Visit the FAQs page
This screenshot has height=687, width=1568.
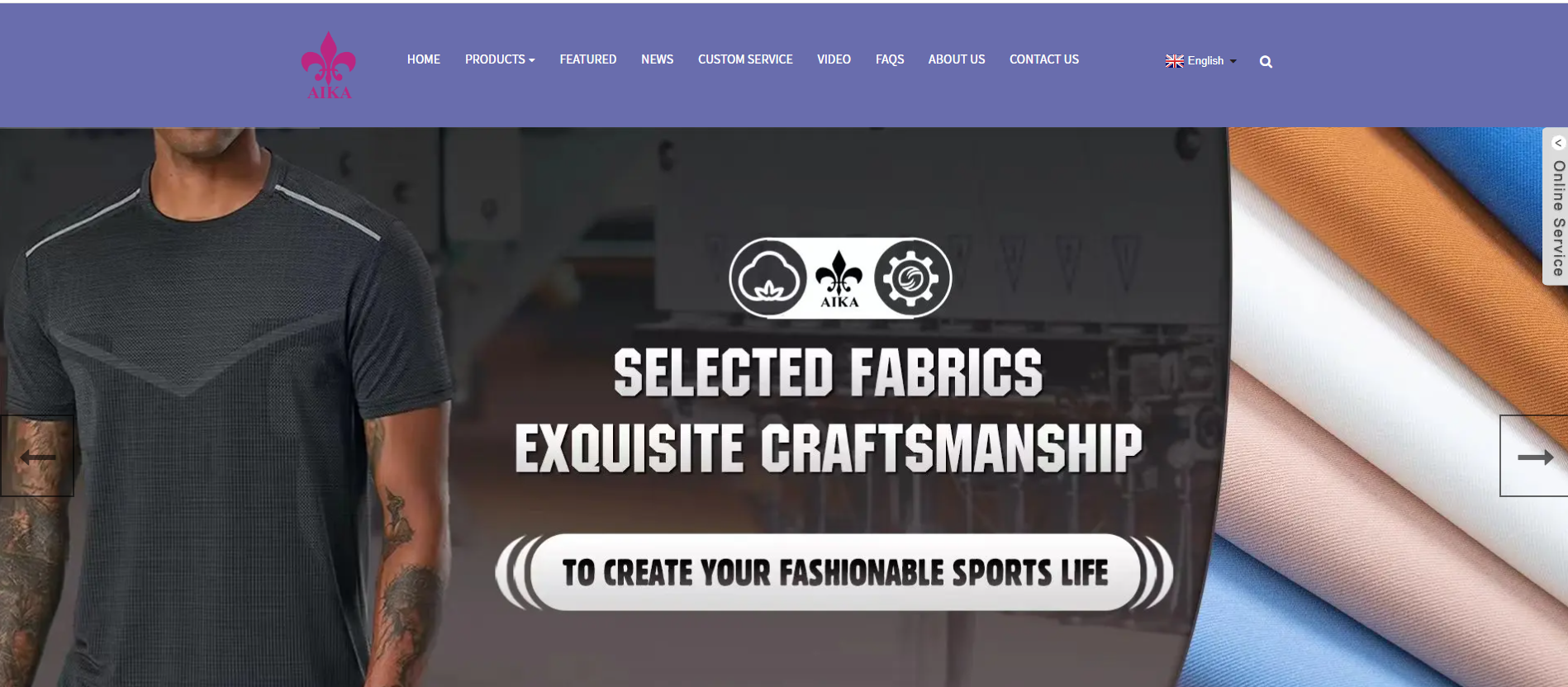pyautogui.click(x=890, y=59)
